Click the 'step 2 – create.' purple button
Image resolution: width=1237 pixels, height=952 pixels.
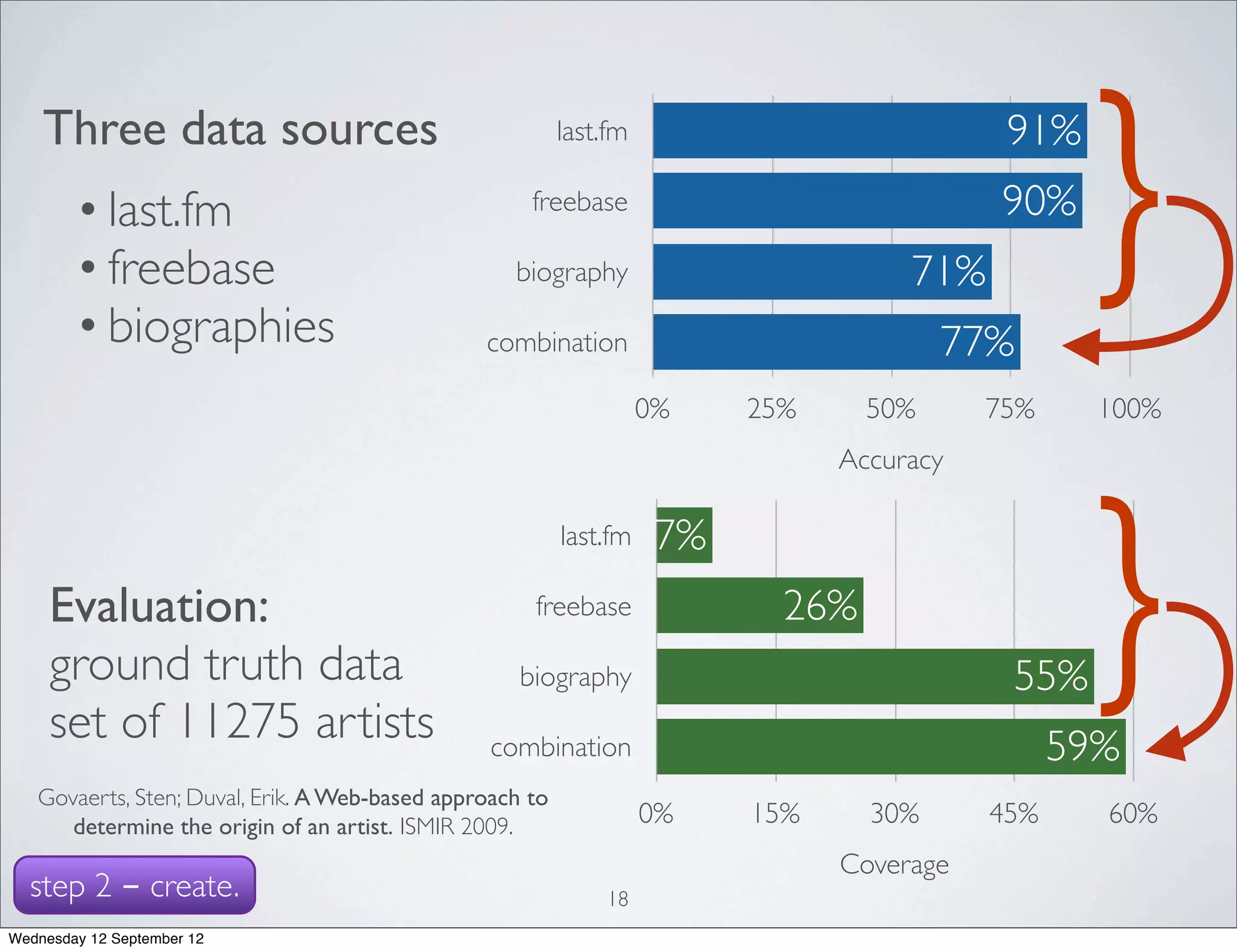(x=135, y=885)
